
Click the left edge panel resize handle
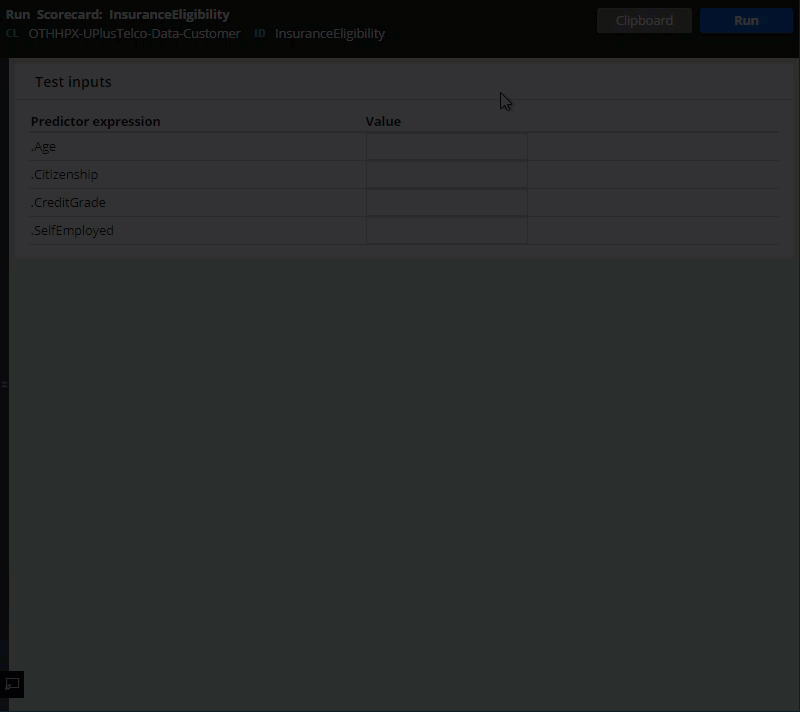pyautogui.click(x=4, y=384)
